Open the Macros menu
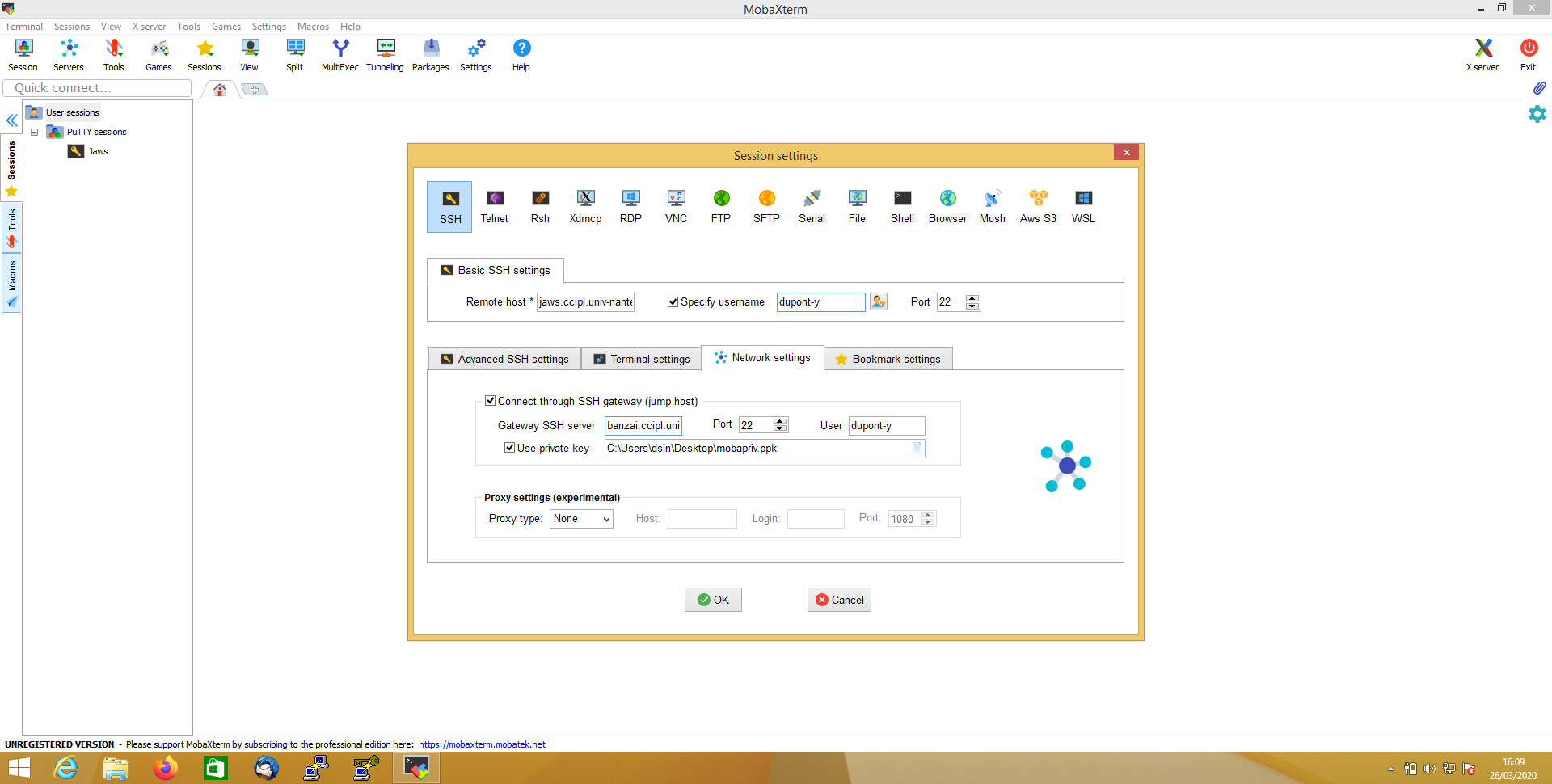Screen dimensions: 1552x784 pos(313,27)
